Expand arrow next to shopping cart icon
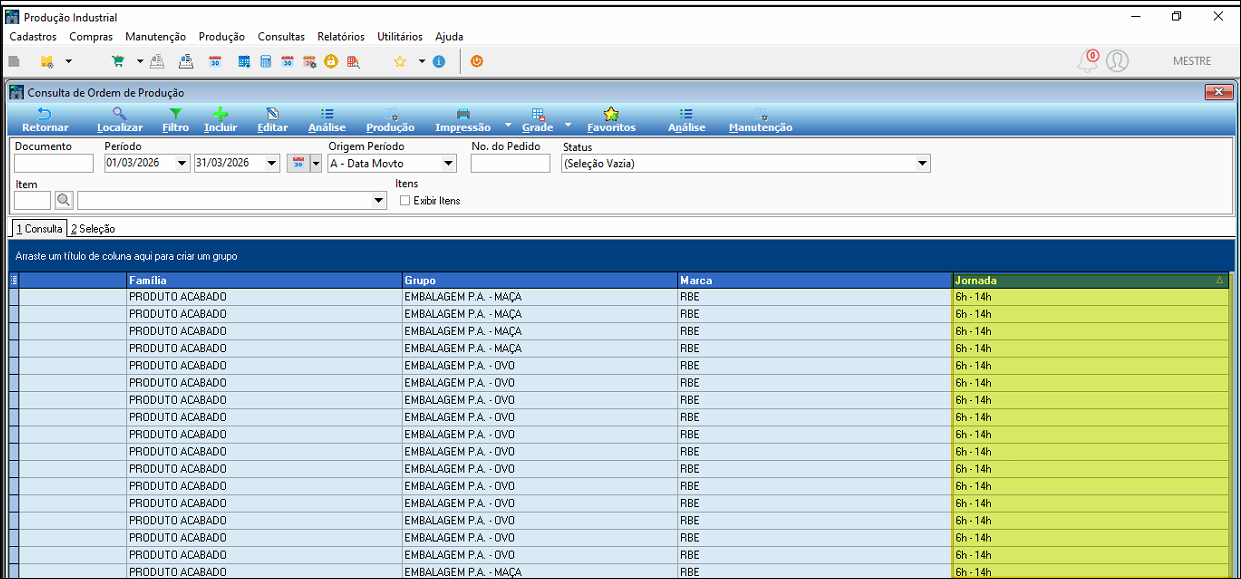Viewport: 1241px width, 579px height. [x=140, y=61]
